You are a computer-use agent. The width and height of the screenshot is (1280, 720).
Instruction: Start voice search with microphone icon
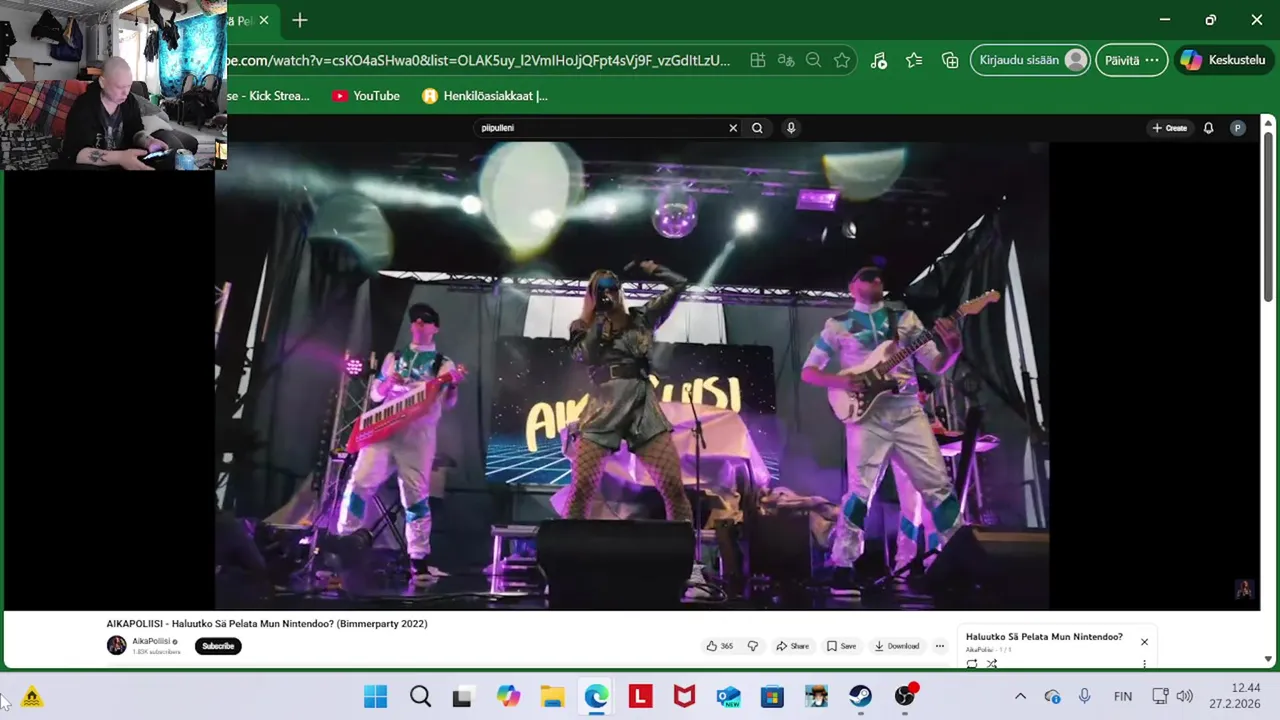(791, 128)
